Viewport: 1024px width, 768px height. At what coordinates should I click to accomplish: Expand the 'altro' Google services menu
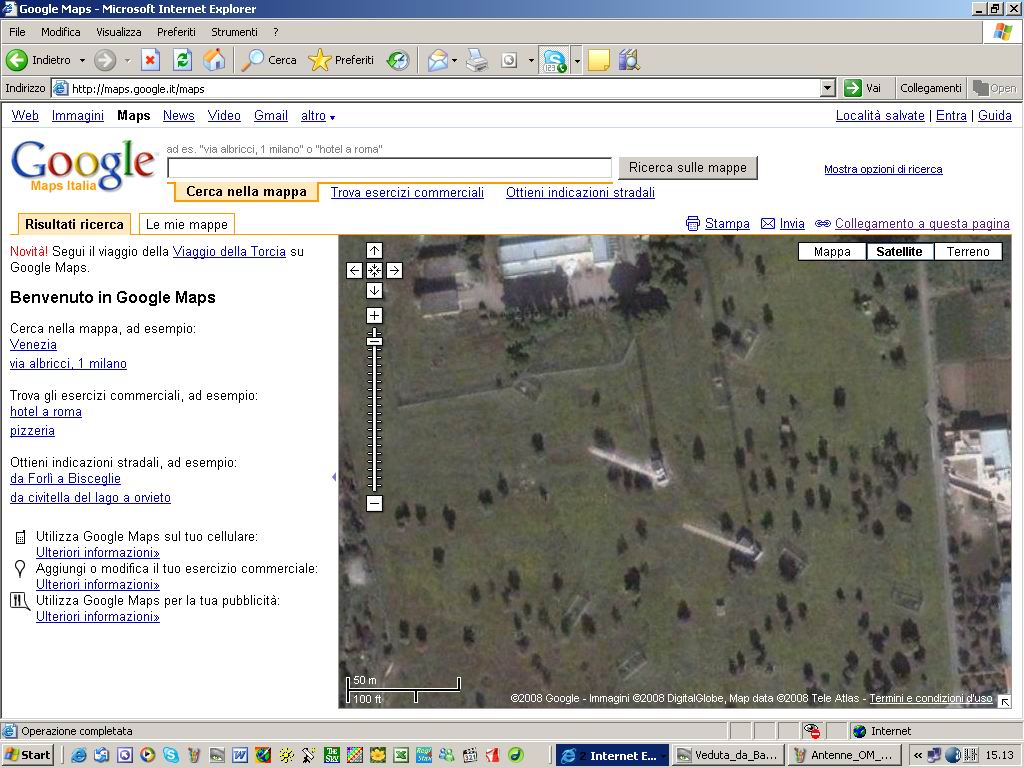click(318, 116)
